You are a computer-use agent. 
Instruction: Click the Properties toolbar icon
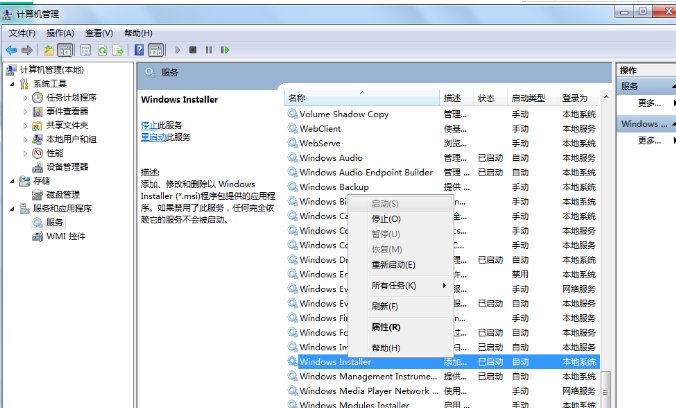[86, 50]
